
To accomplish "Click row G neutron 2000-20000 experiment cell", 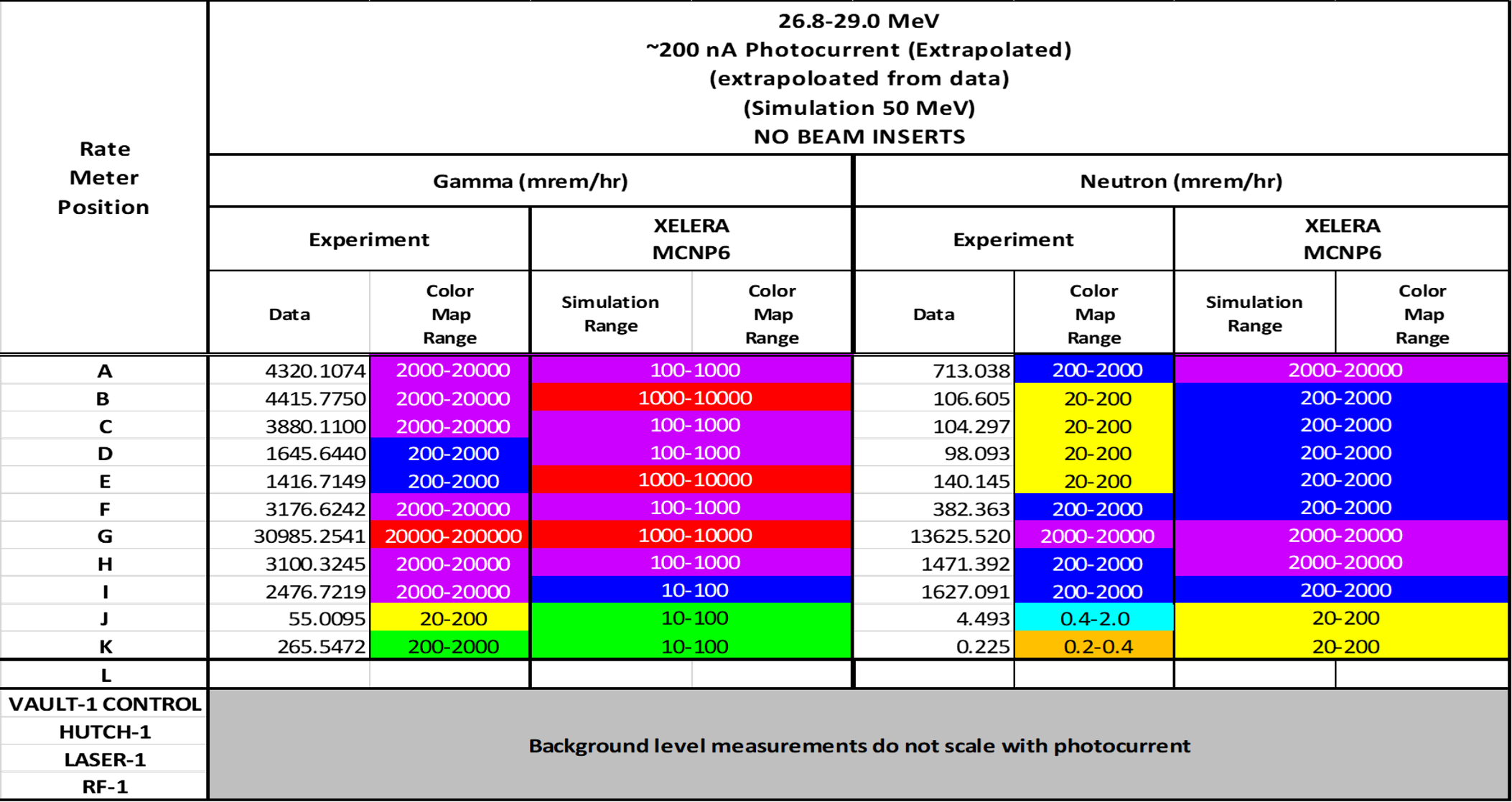I will pos(1094,536).
